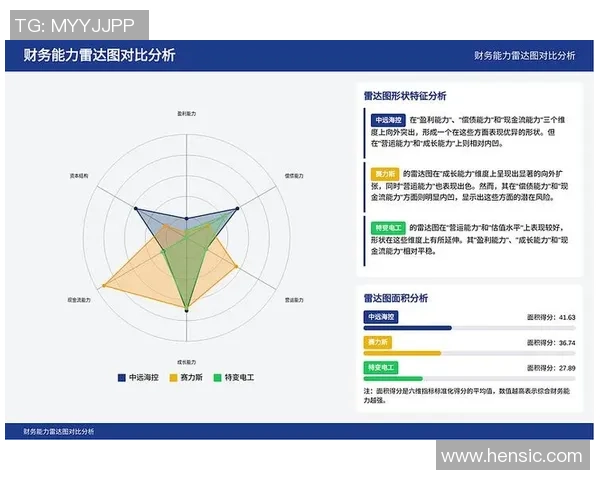This screenshot has height=480, width=600.
Task: Toggle the 特变电工 series via its legend label
Action: coord(239,377)
